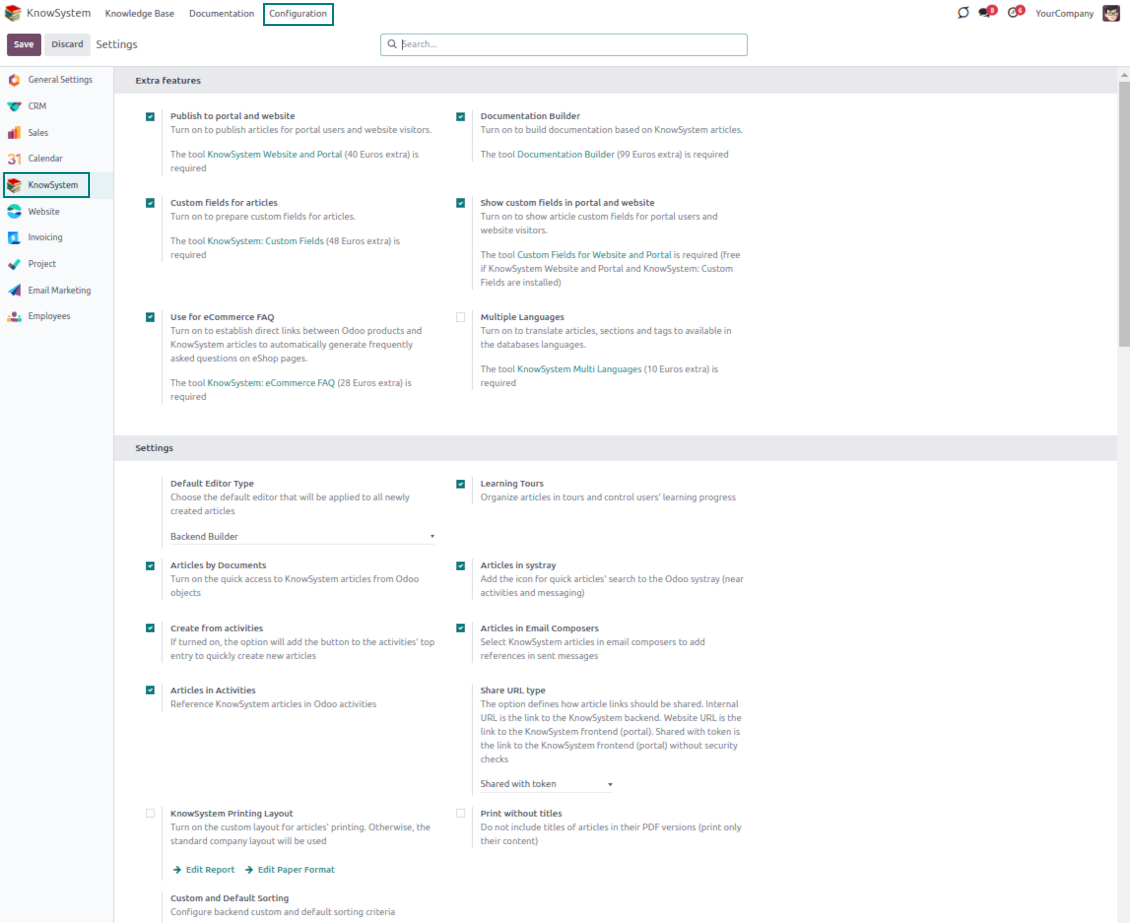The width and height of the screenshot is (1130, 923).
Task: Open the Default Editor Type dropdown
Action: 302,537
